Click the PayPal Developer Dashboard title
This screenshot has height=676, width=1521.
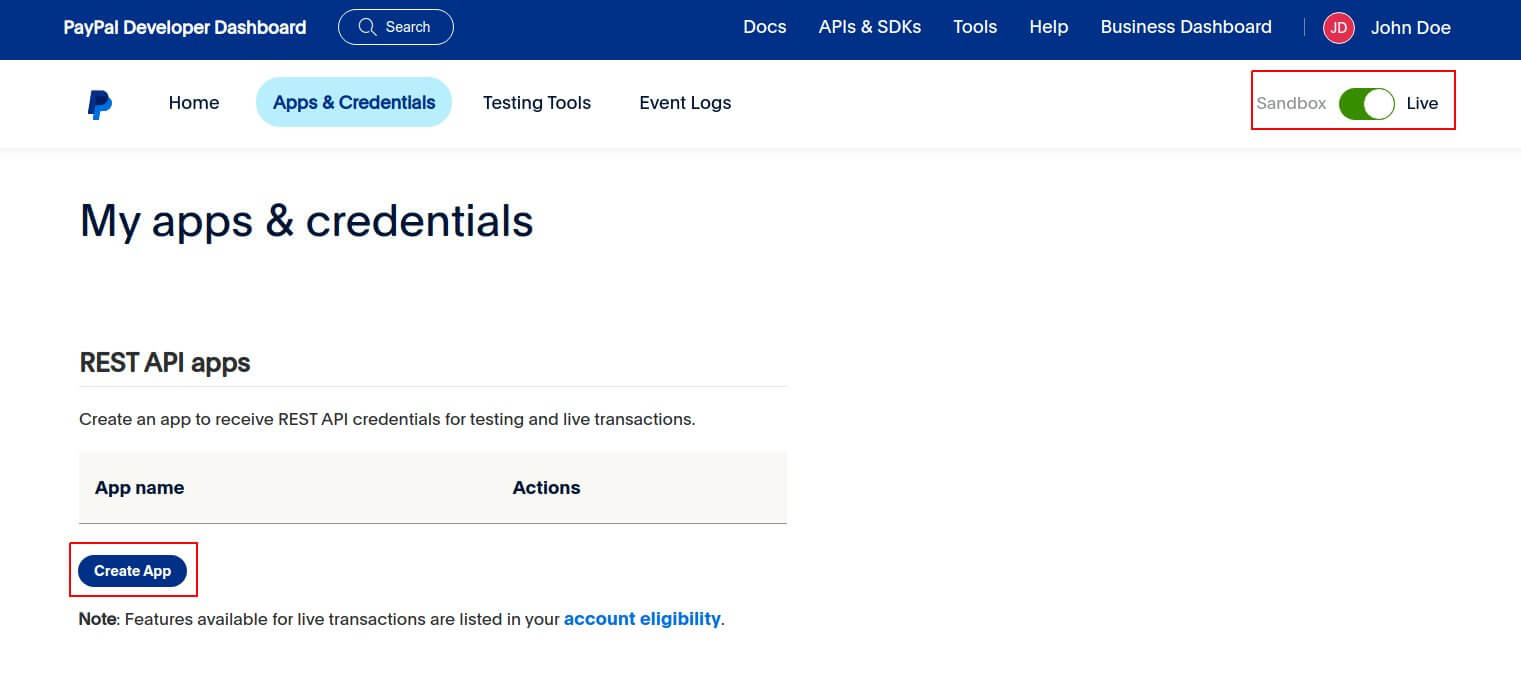[x=185, y=28]
